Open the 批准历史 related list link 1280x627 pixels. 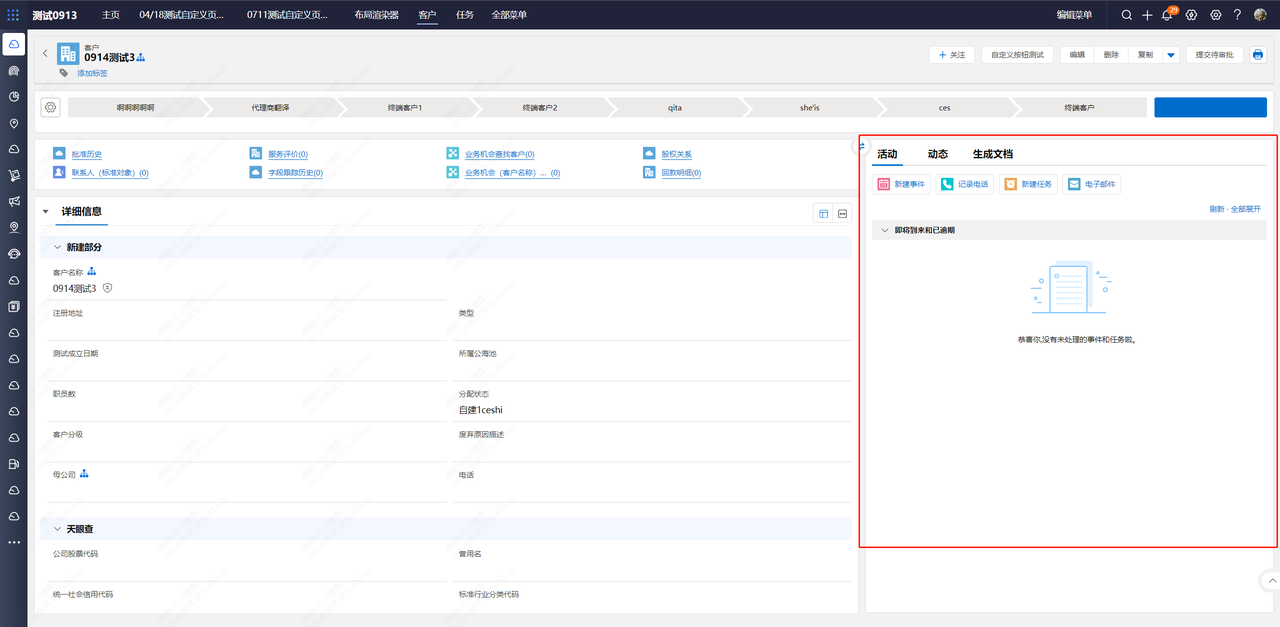pyautogui.click(x=86, y=155)
